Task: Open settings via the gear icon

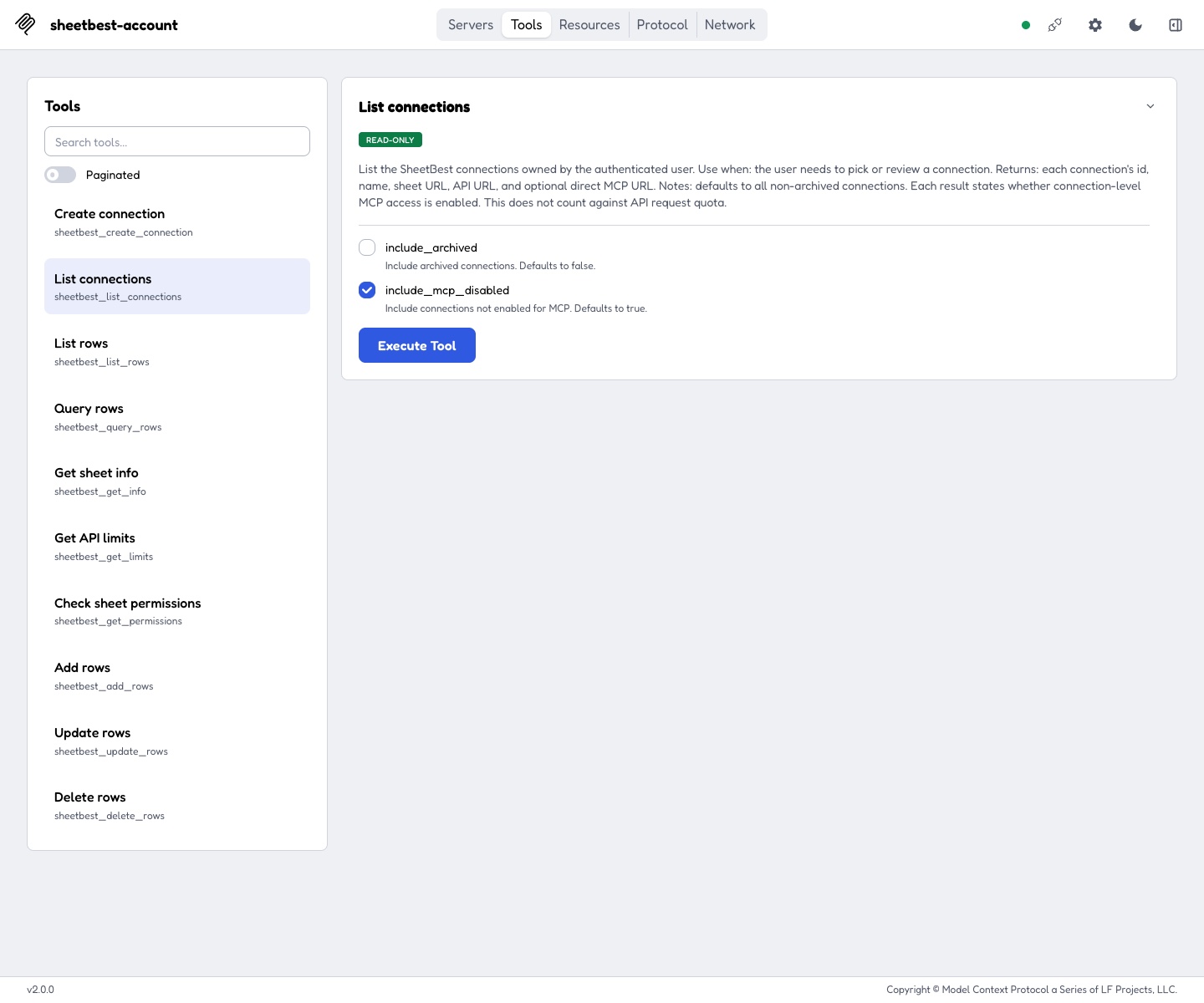Action: pos(1095,25)
